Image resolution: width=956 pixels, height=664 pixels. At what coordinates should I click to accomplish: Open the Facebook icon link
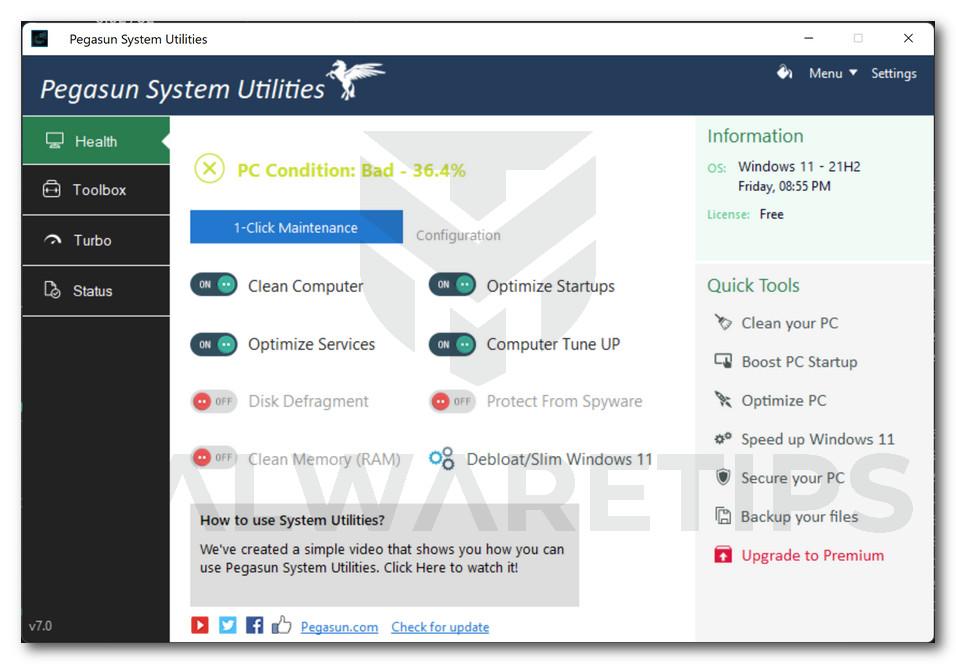(254, 625)
